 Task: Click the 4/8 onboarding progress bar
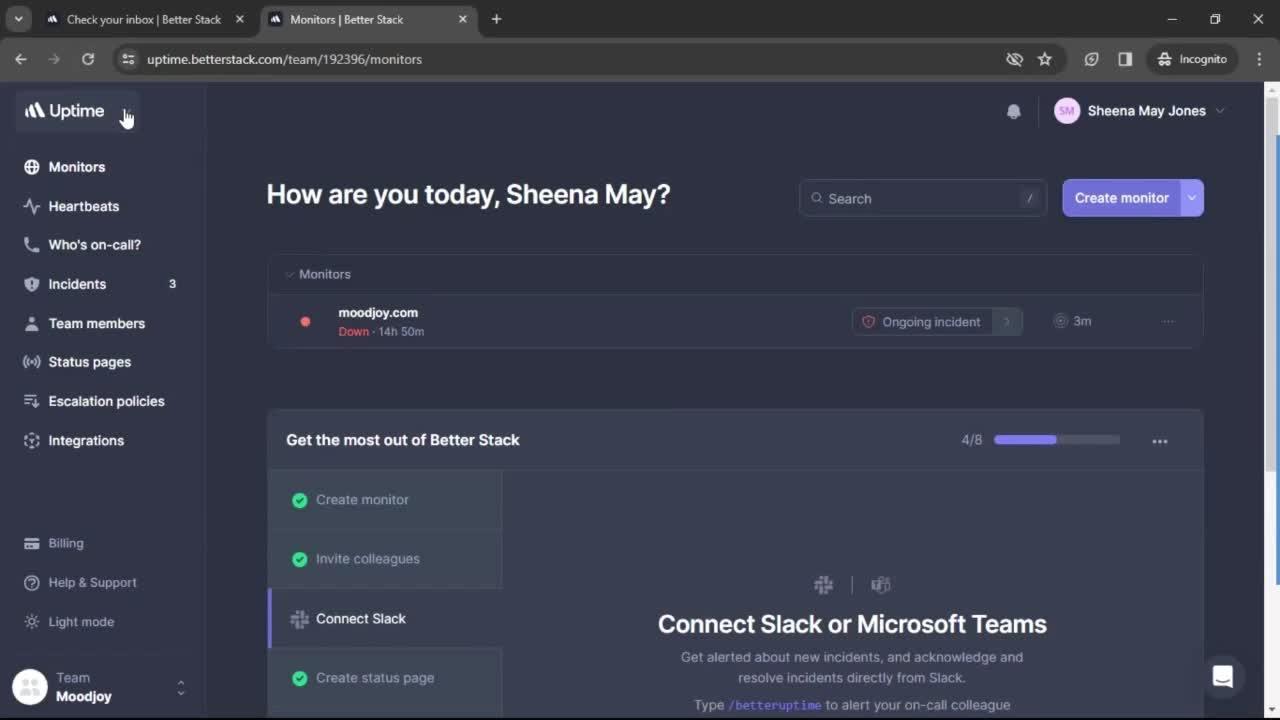tap(1057, 440)
